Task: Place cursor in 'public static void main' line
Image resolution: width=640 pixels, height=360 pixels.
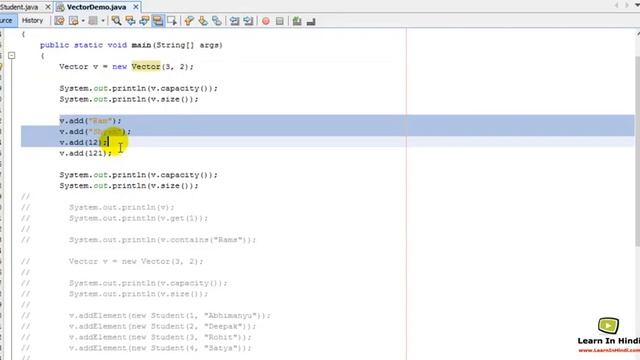Action: tap(131, 45)
